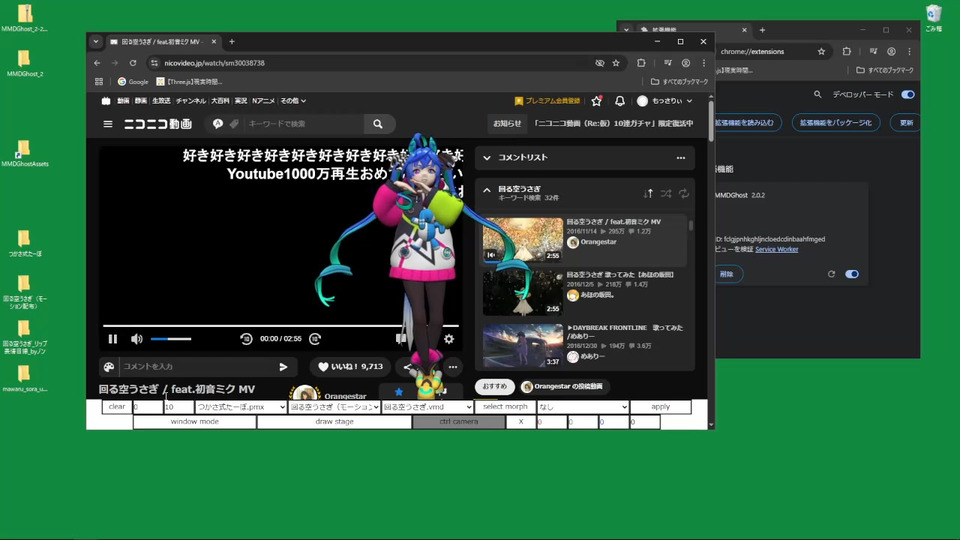The height and width of the screenshot is (540, 960).
Task: Open the つかさ式たーぼ.pmx model dropdown
Action: point(241,407)
